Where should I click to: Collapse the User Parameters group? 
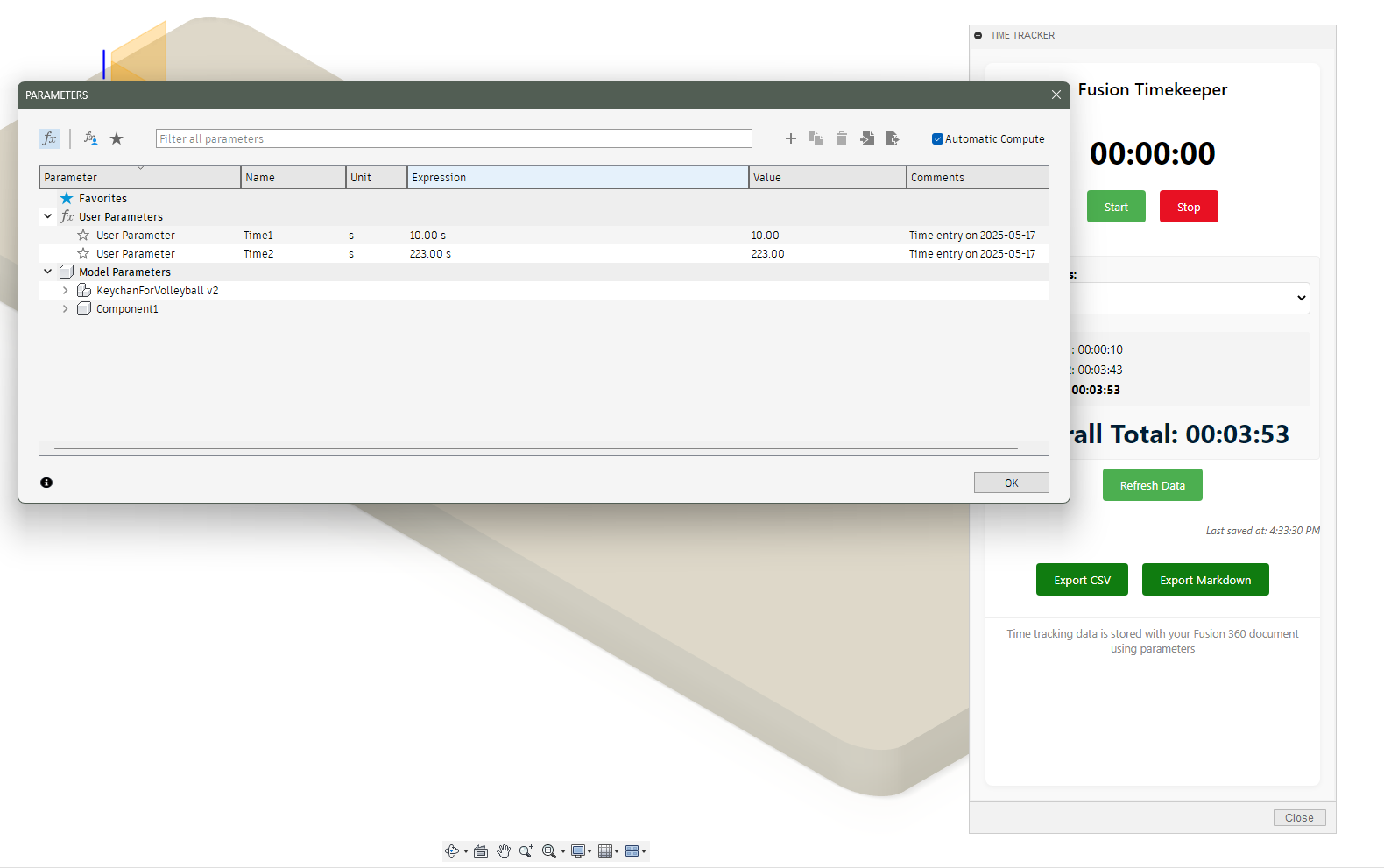click(x=48, y=216)
